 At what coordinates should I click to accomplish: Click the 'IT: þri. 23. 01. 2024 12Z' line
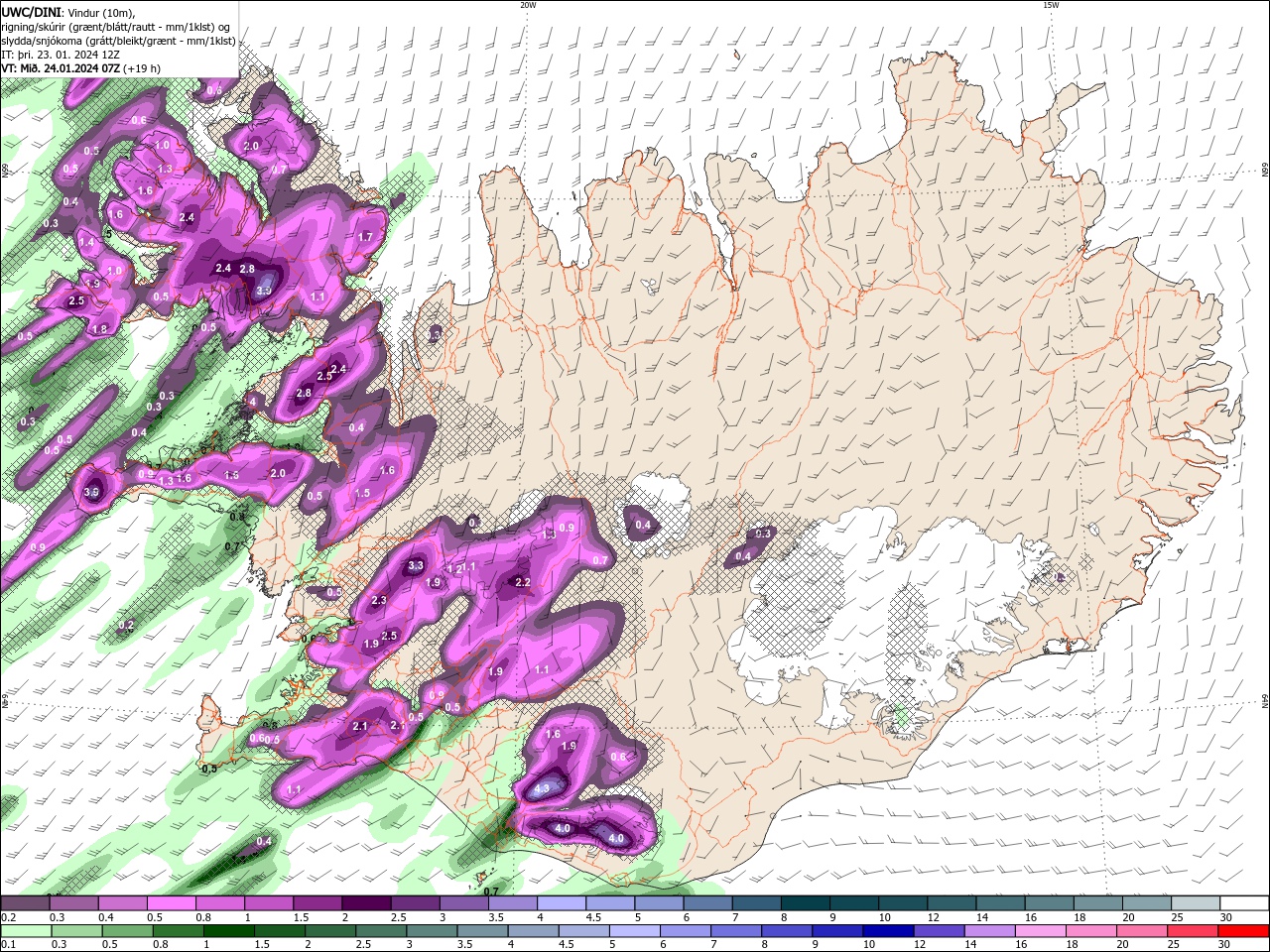[x=61, y=55]
